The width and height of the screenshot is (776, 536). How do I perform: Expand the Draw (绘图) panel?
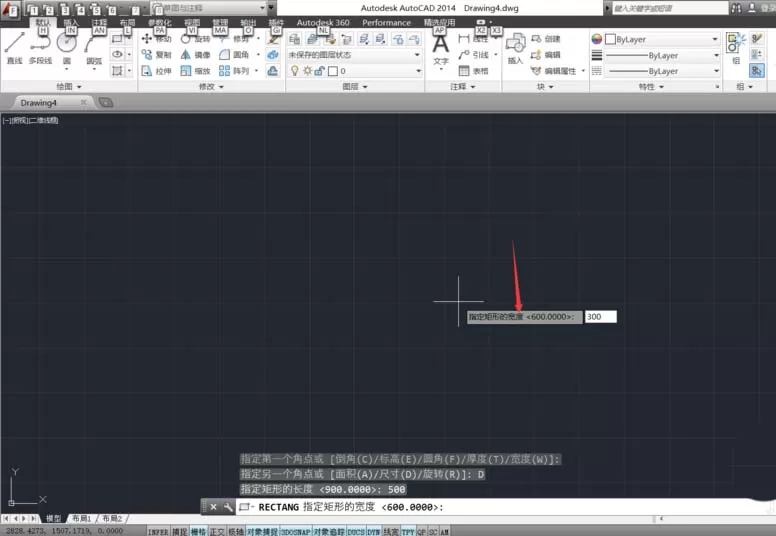coord(68,87)
